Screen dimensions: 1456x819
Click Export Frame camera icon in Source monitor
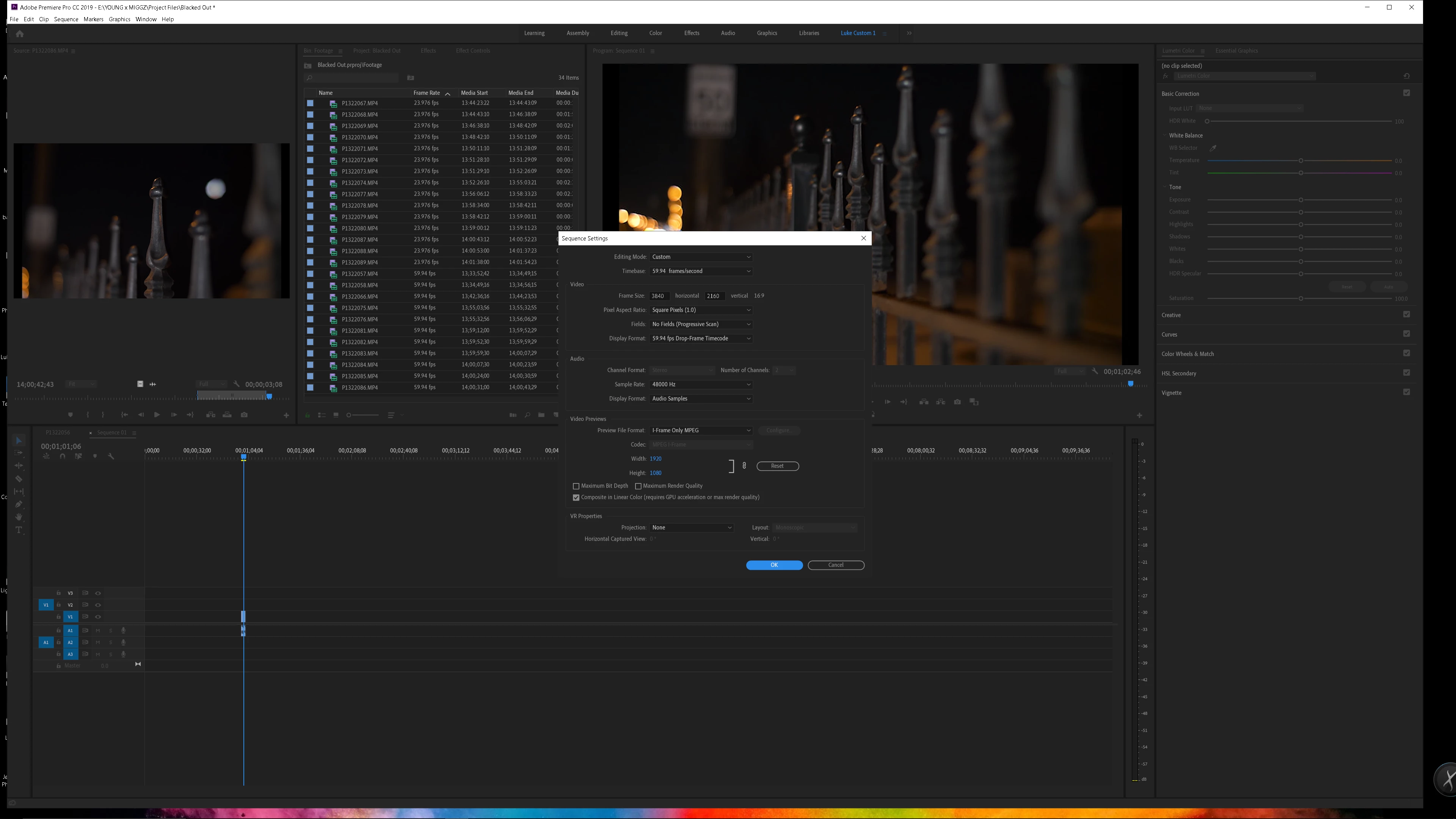point(244,415)
